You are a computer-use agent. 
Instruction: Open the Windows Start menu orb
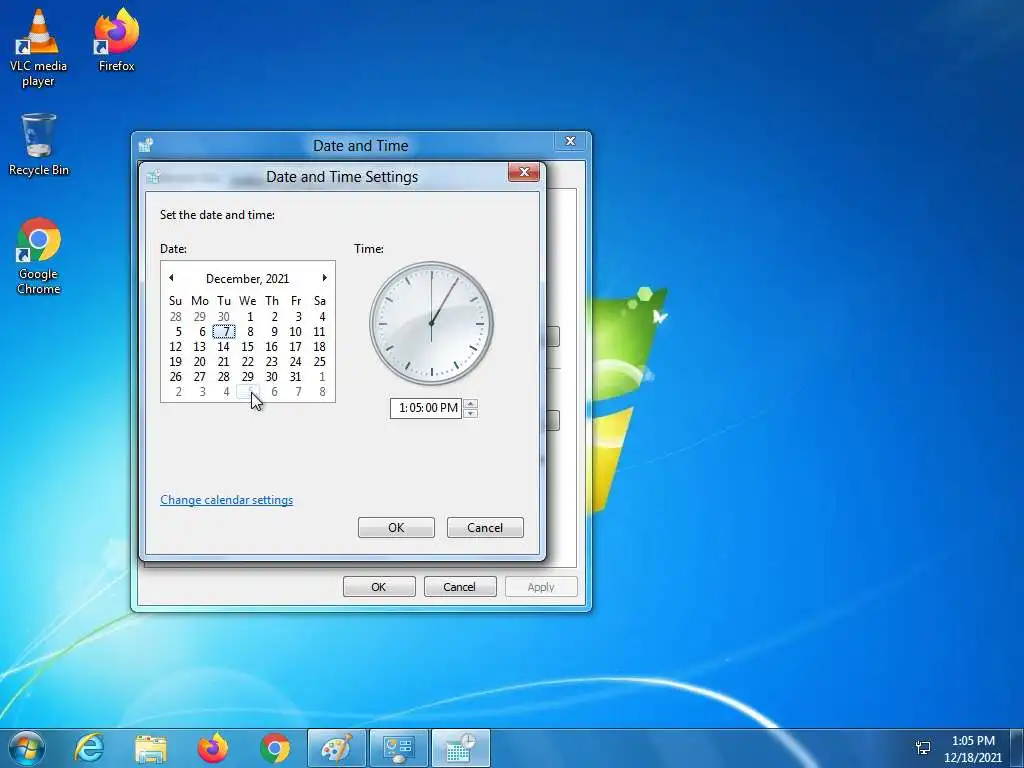coord(26,748)
